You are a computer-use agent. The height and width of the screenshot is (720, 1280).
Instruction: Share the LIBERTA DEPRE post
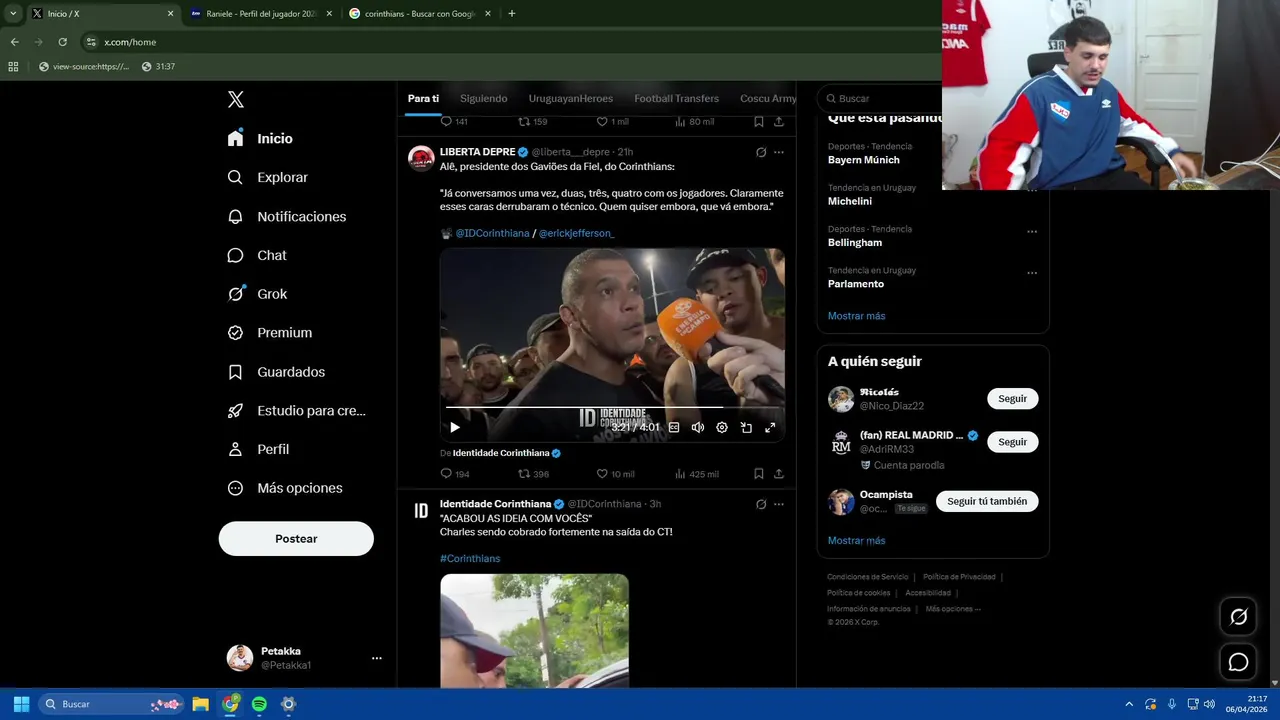pos(779,474)
